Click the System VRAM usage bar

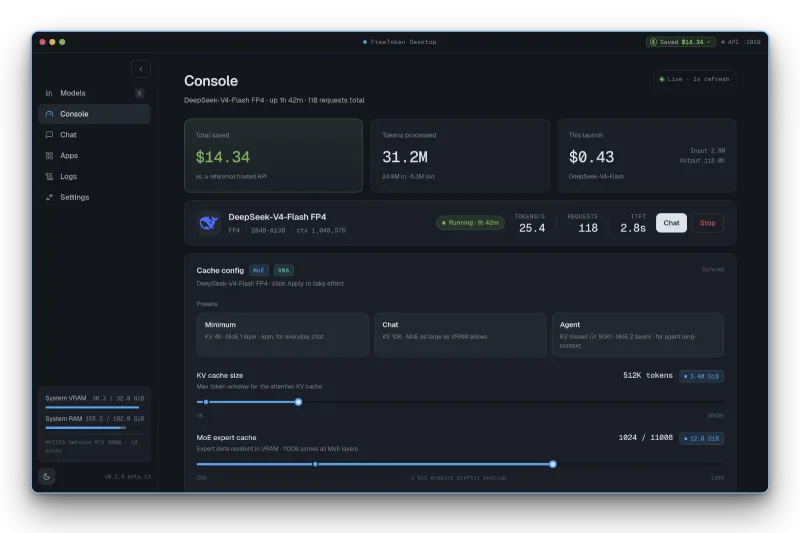pyautogui.click(x=95, y=408)
